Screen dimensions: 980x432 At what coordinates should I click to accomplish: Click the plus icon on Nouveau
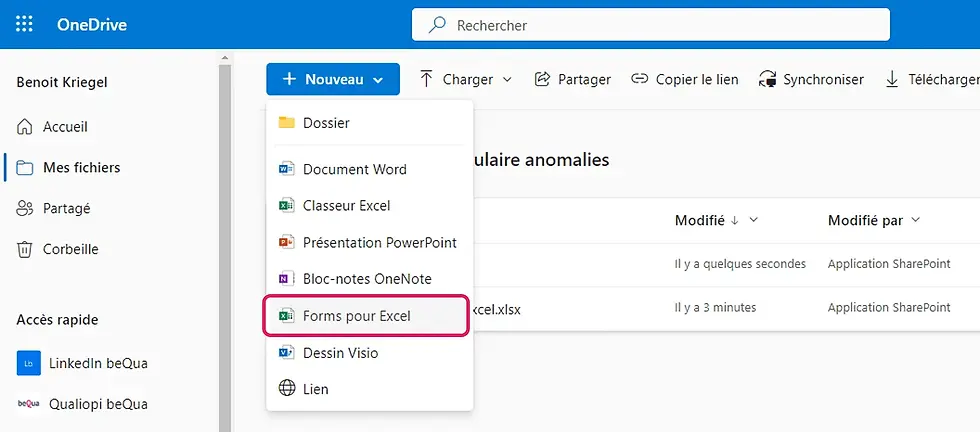(289, 79)
